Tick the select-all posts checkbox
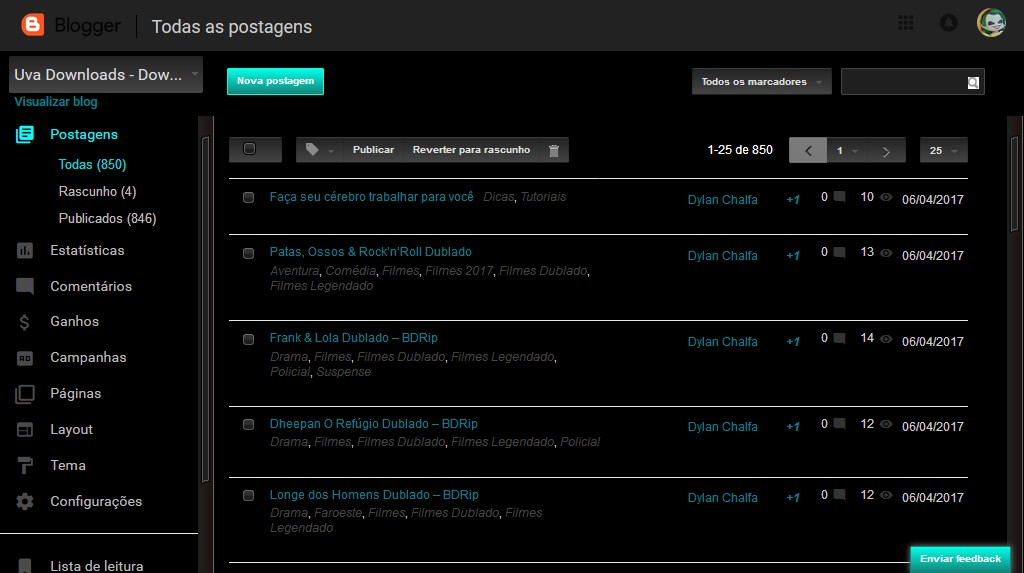 coord(249,149)
